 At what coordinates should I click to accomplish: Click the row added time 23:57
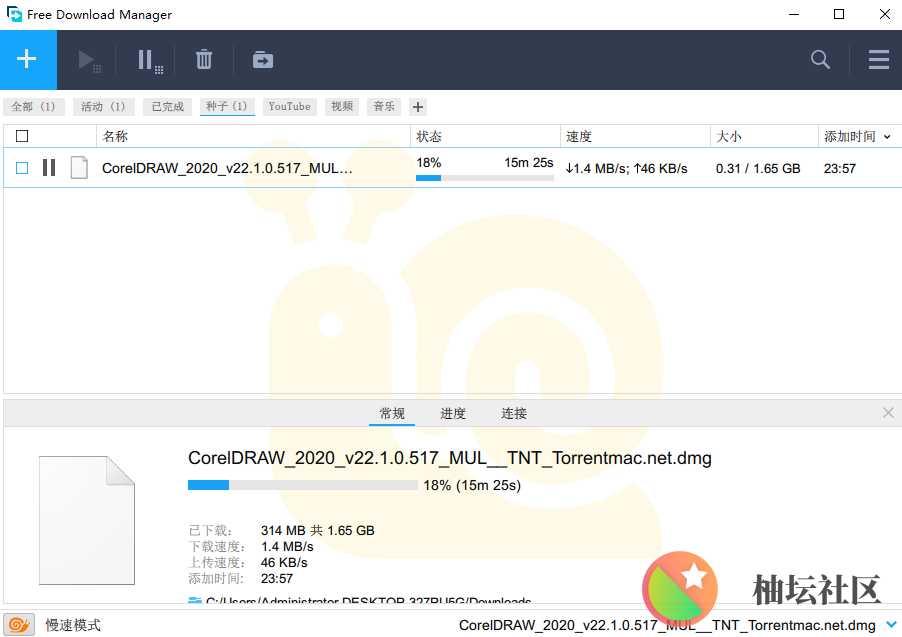pyautogui.click(x=840, y=169)
